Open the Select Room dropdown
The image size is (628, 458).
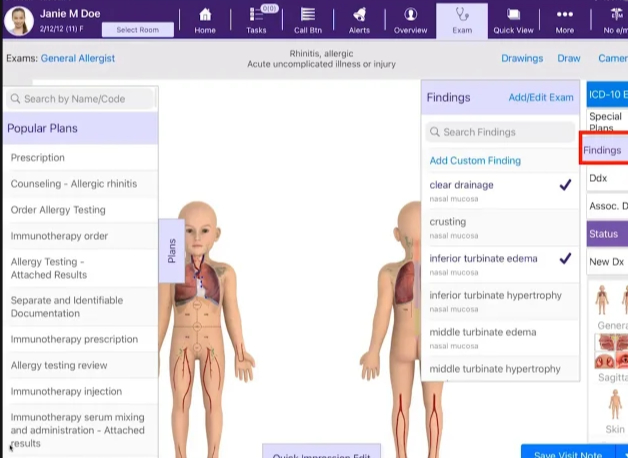139,30
